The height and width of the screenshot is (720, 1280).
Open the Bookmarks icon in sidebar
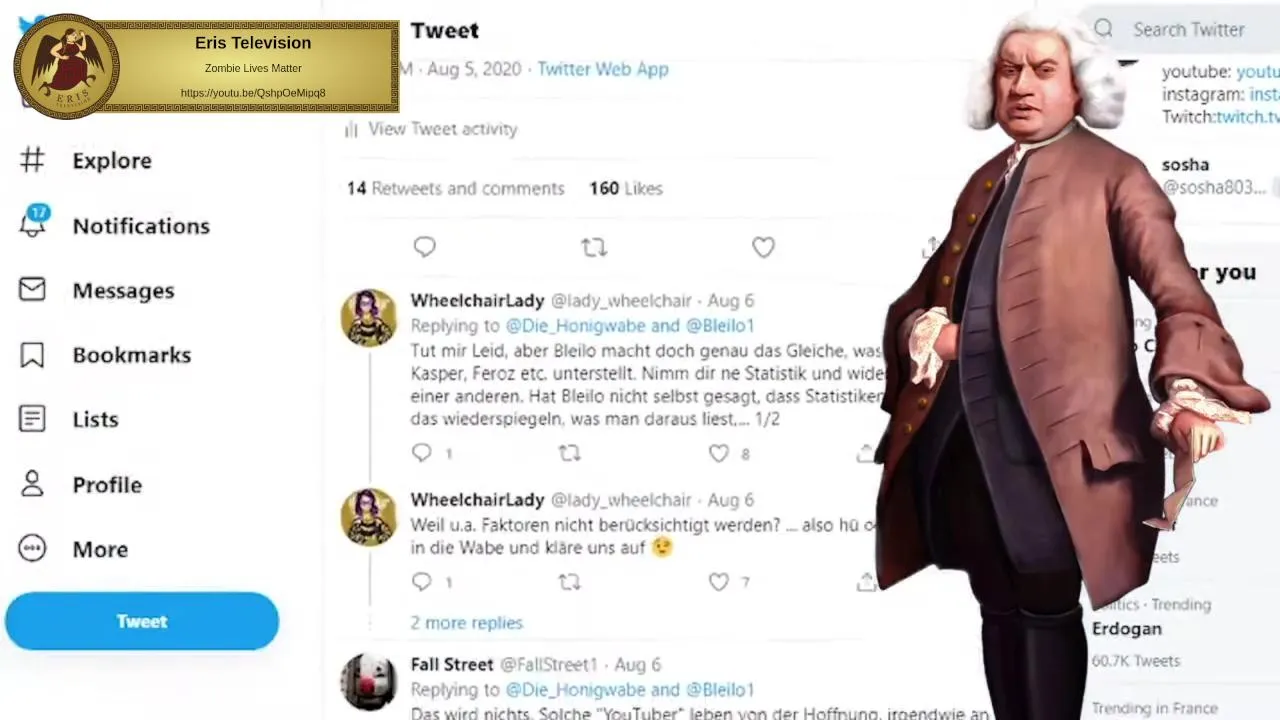click(x=32, y=355)
